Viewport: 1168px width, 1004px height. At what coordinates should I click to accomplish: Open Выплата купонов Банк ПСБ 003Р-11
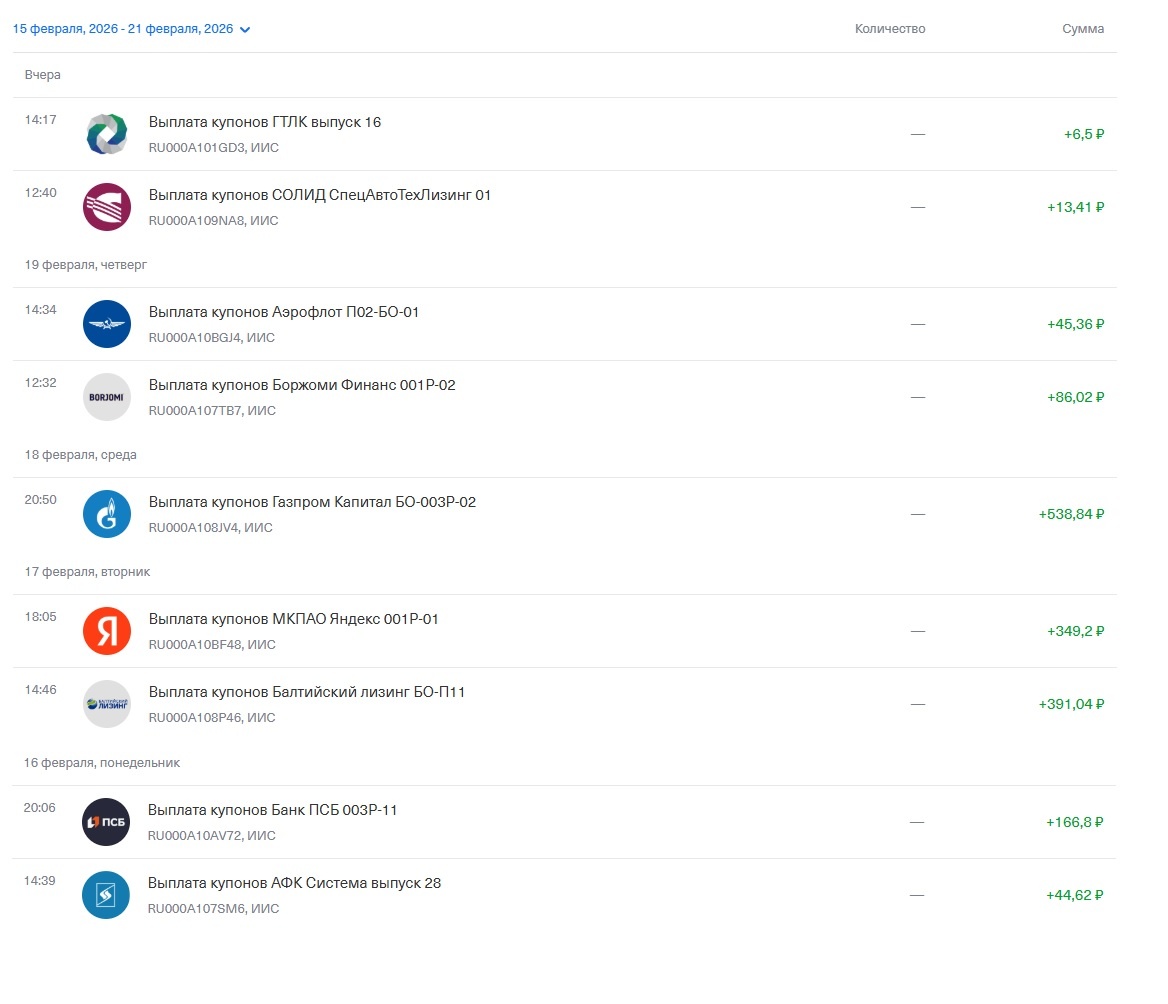coord(273,810)
